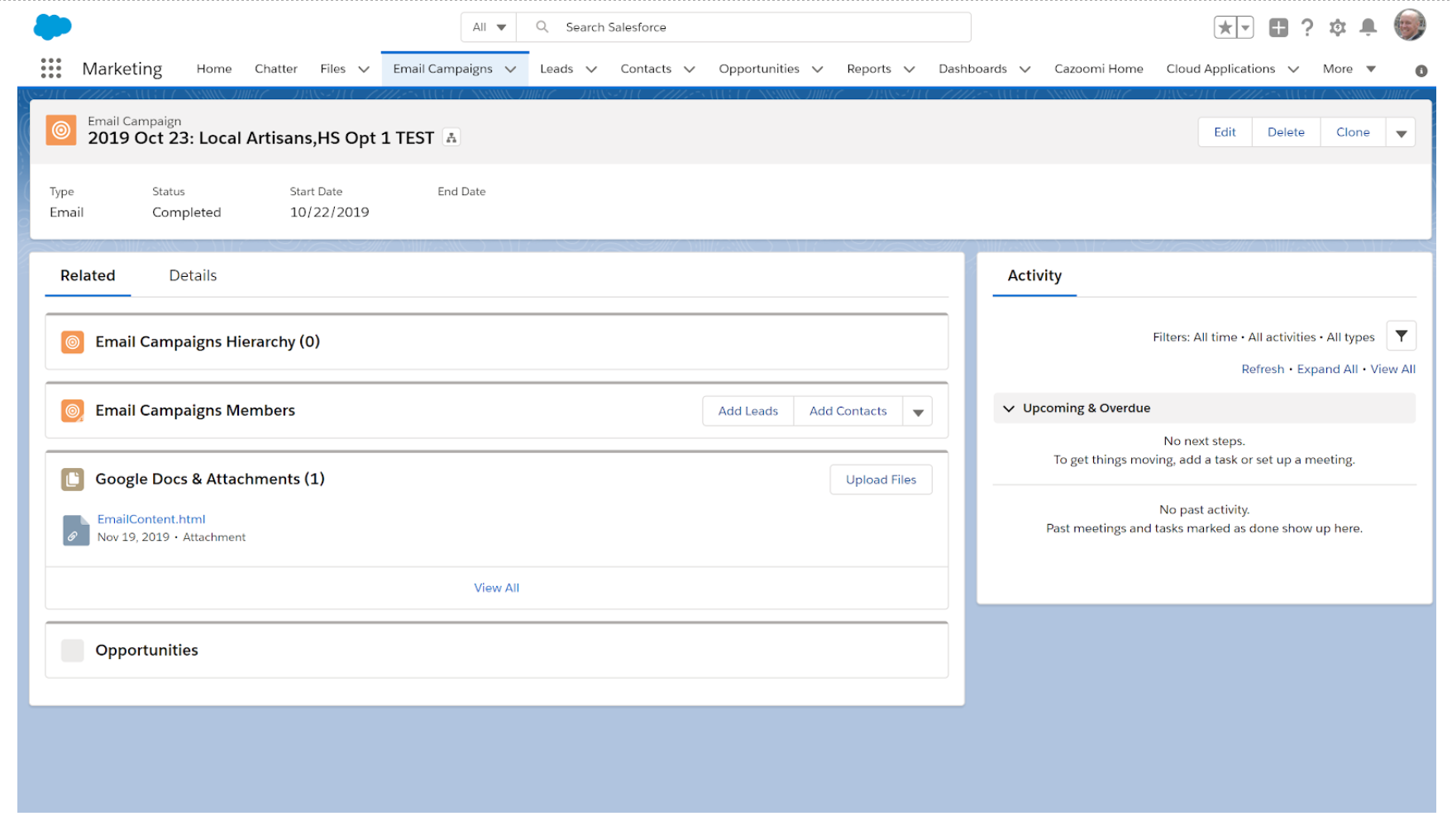
Task: Expand Files tab chevron
Action: [x=364, y=69]
